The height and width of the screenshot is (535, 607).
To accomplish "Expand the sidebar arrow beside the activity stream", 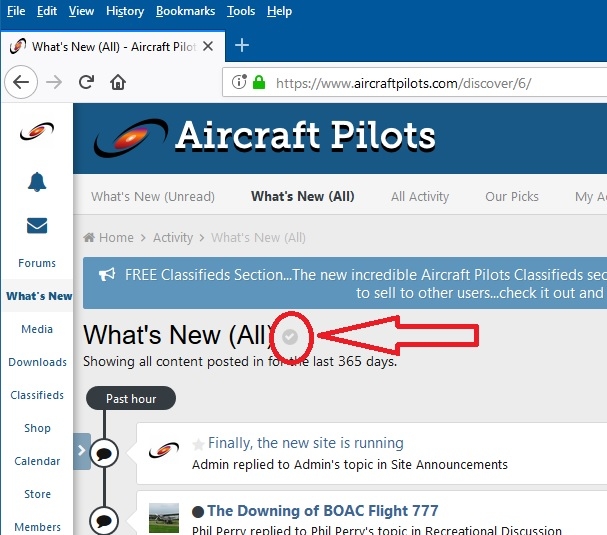I will 82,451.
